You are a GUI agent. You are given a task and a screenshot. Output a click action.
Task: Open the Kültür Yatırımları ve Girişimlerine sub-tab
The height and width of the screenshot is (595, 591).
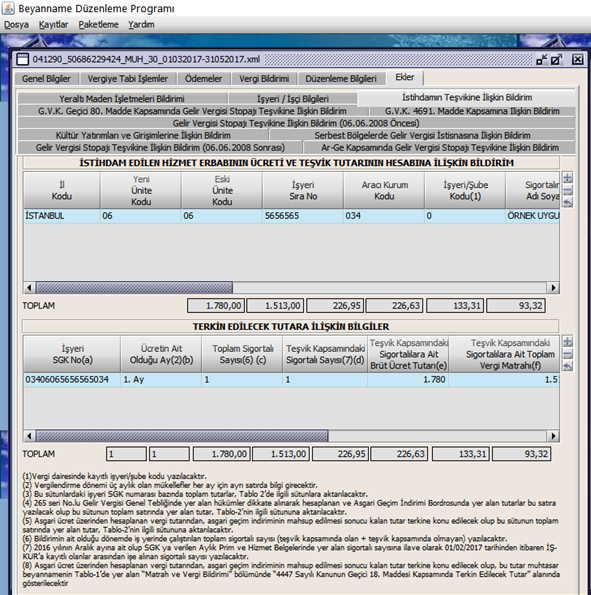tap(143, 135)
